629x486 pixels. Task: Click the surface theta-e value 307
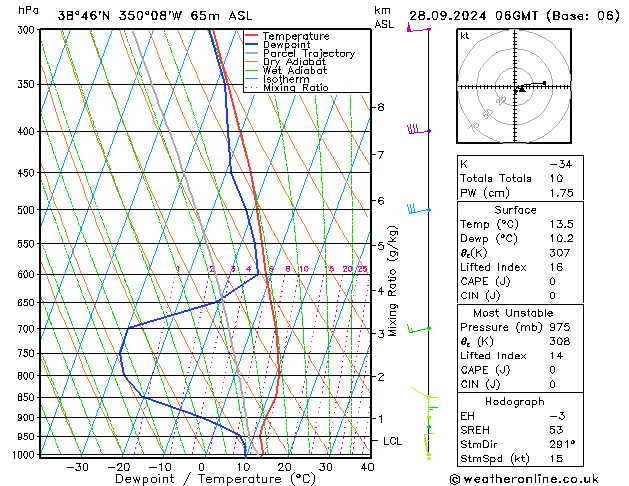click(x=560, y=253)
